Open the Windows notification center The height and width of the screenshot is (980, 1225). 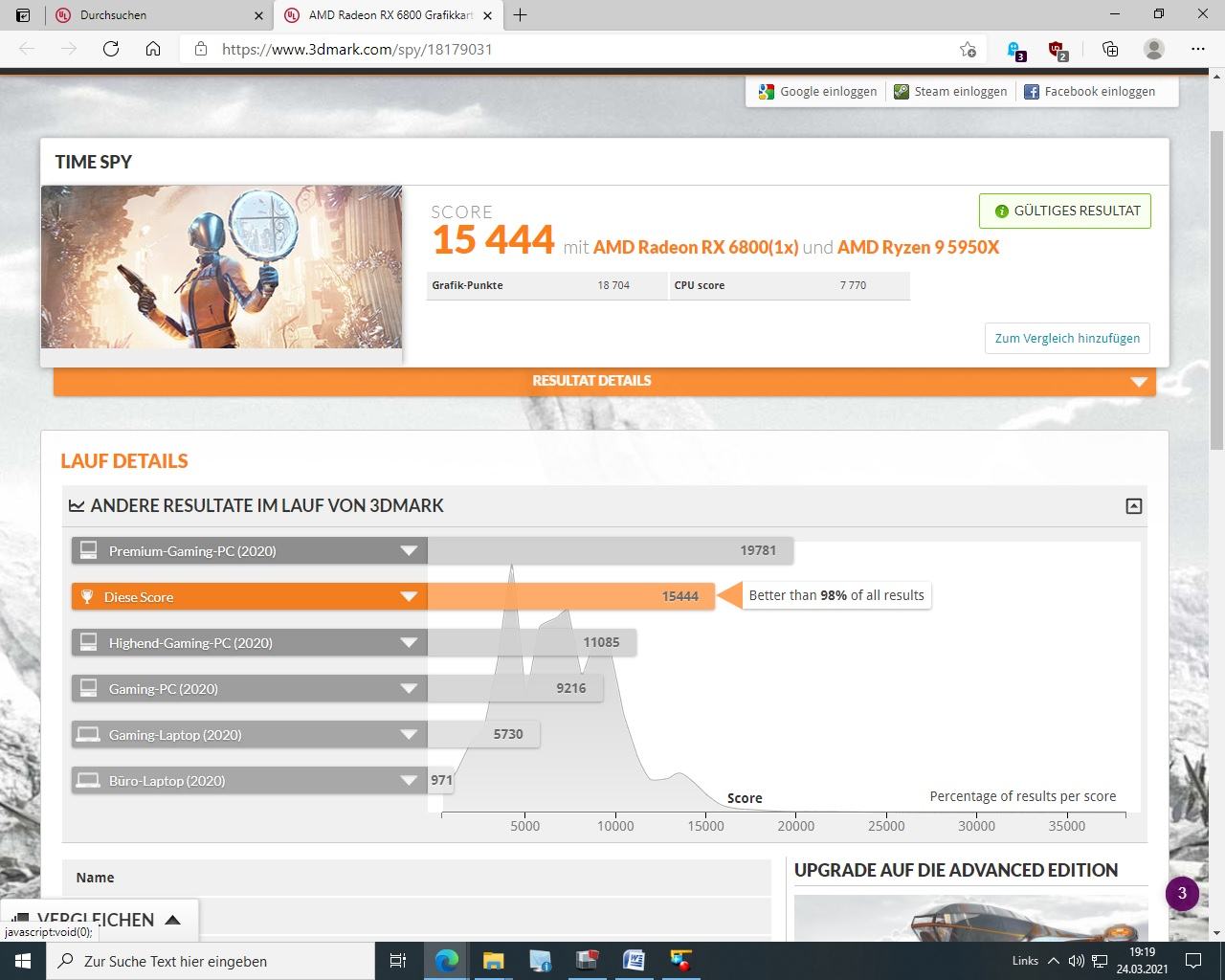(x=1193, y=961)
